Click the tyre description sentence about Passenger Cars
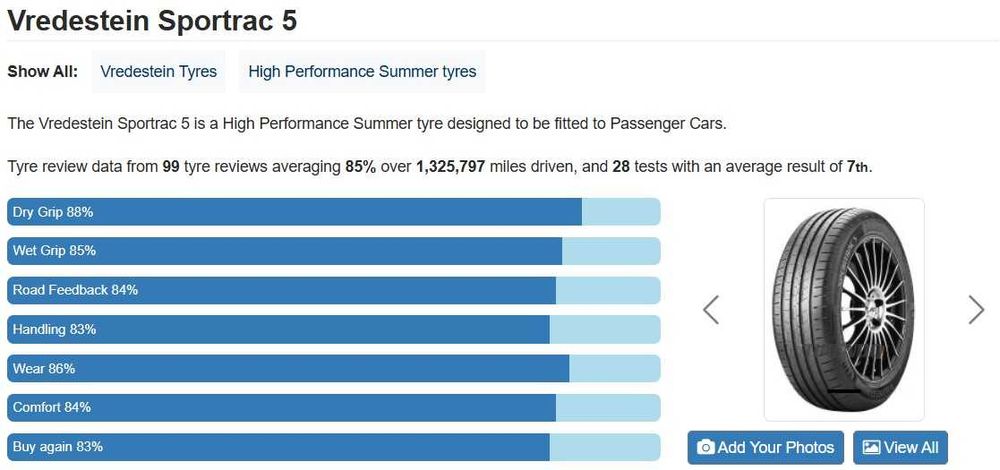Viewport: 1000px width, 470px height. pyautogui.click(x=367, y=124)
